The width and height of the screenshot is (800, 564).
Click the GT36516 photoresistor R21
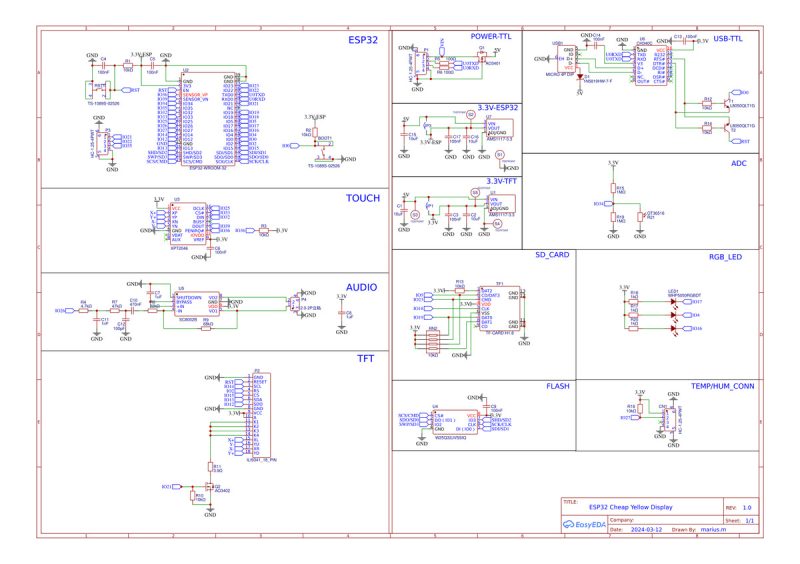click(640, 217)
